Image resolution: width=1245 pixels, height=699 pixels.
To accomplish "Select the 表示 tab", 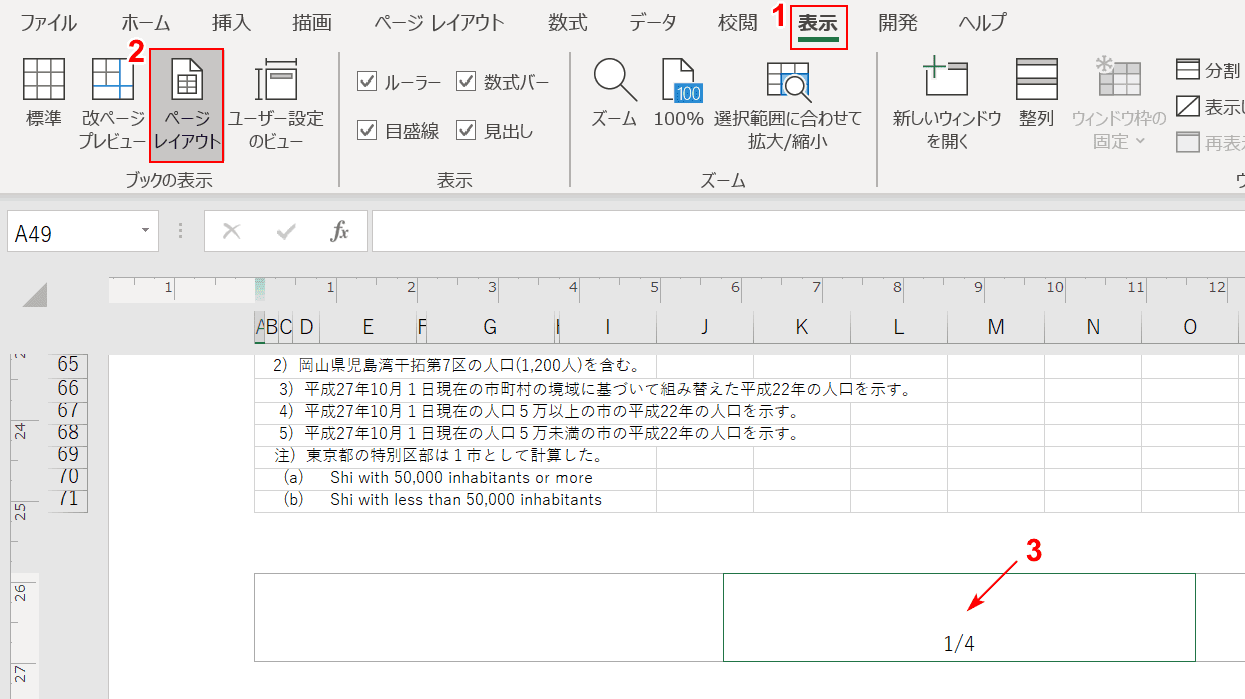I will click(818, 25).
